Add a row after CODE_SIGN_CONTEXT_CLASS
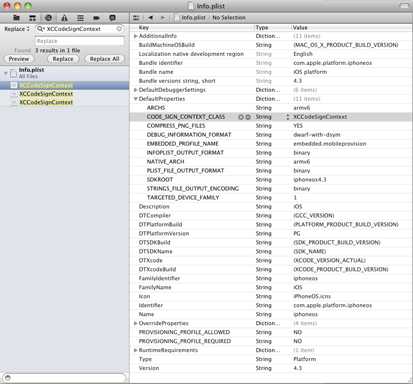 coord(241,117)
